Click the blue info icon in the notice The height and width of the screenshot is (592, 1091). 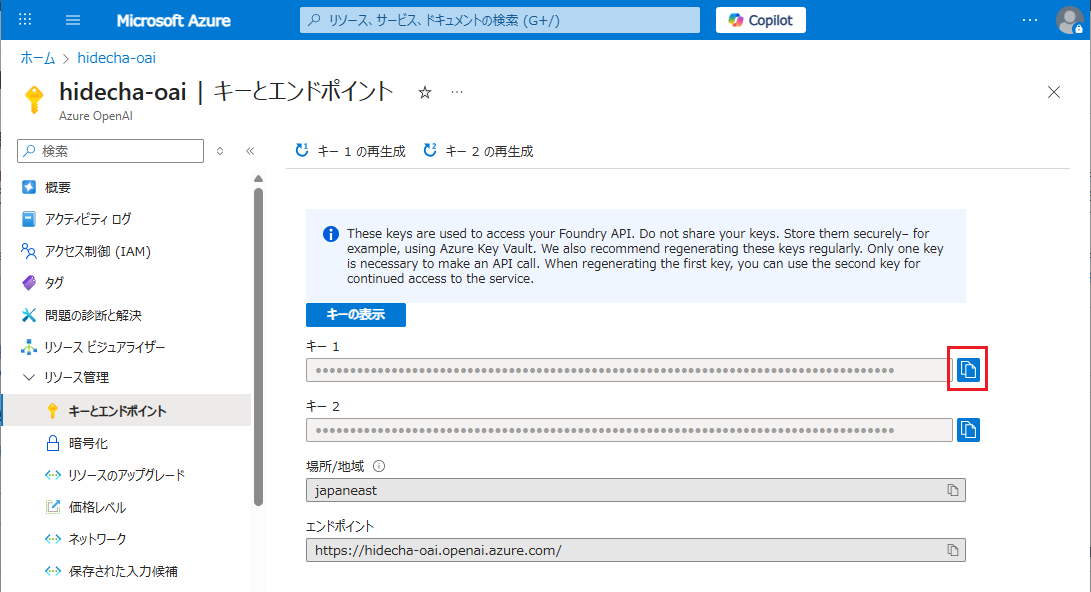point(331,234)
